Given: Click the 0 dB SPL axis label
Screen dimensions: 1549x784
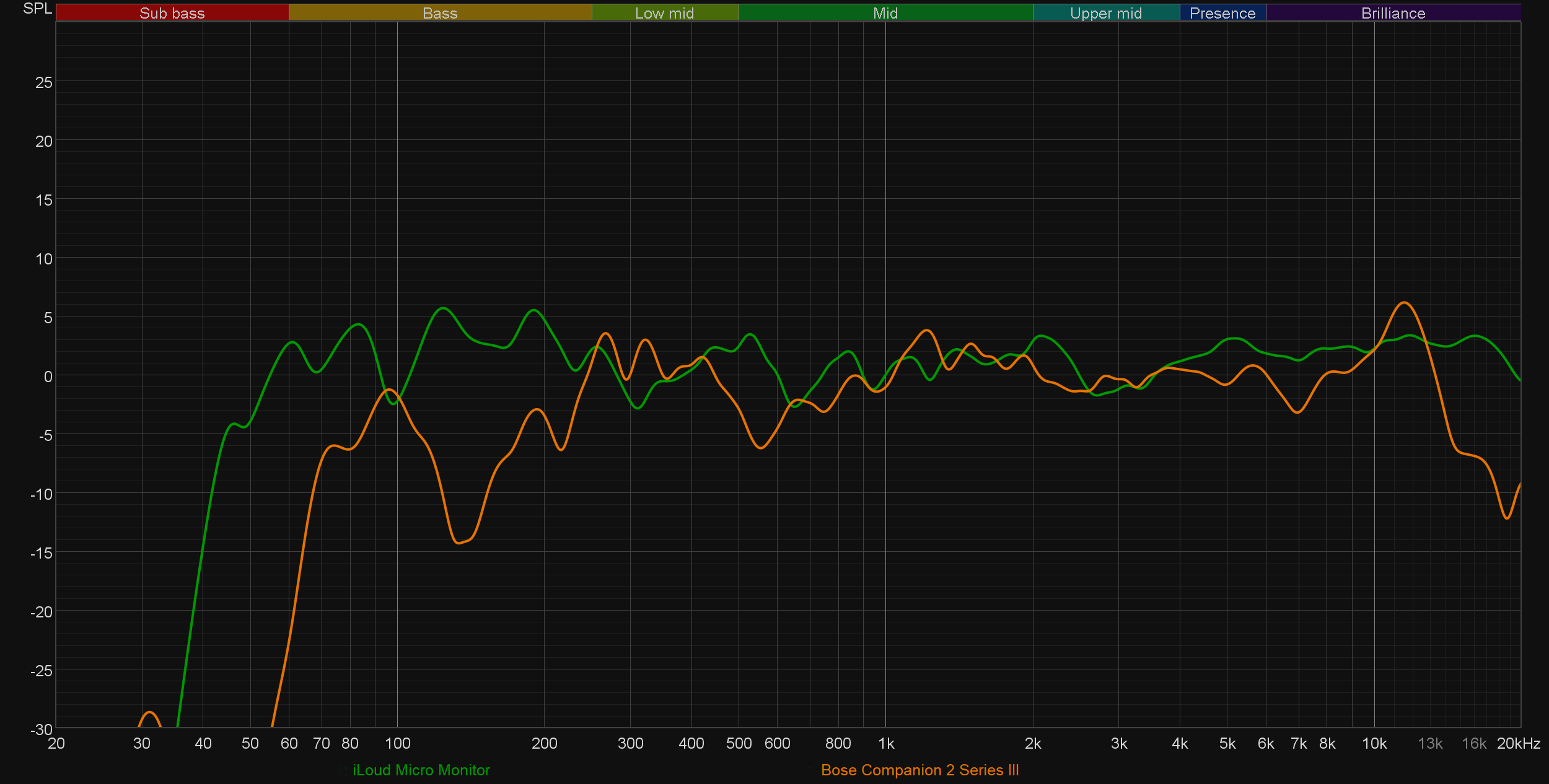Looking at the screenshot, I should tap(48, 377).
